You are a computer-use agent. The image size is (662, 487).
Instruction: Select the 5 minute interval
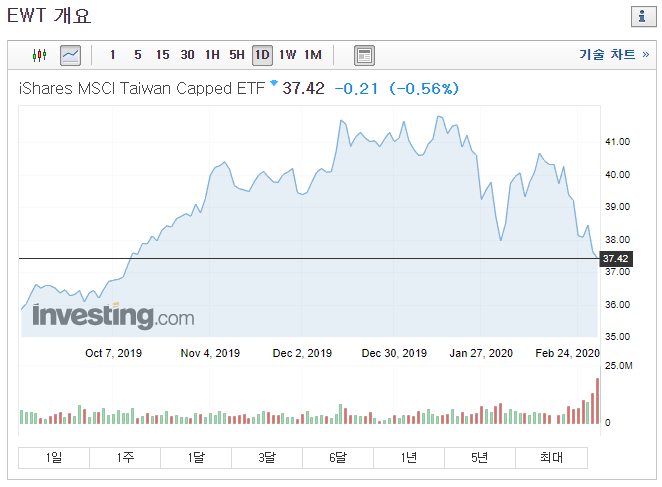pyautogui.click(x=138, y=55)
